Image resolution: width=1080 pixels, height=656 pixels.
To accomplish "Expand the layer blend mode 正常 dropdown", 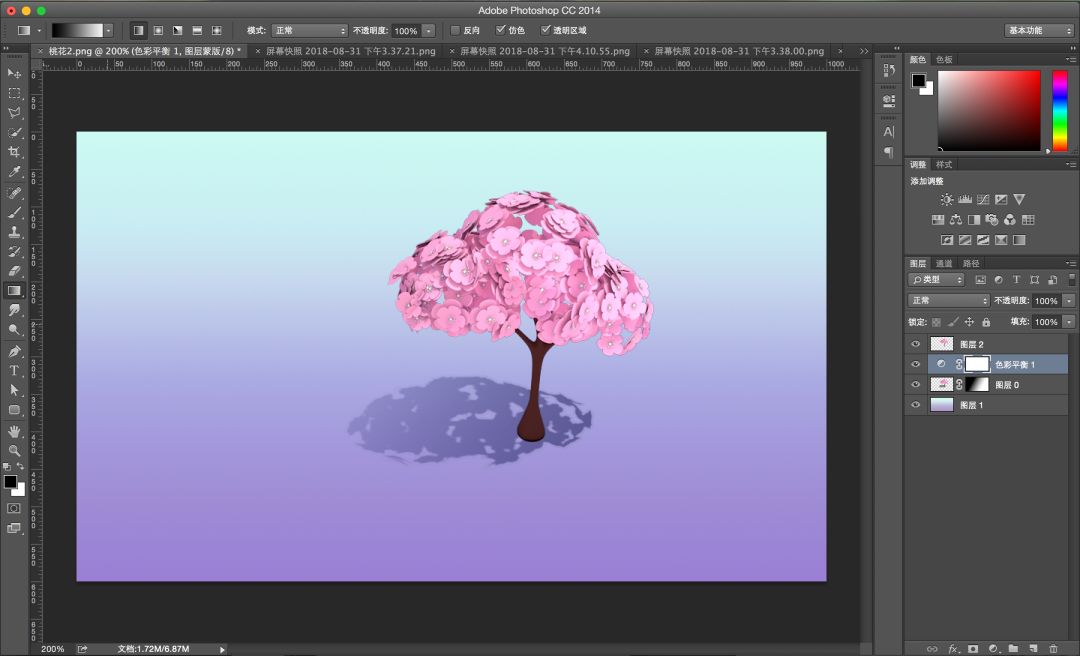I will pyautogui.click(x=948, y=301).
